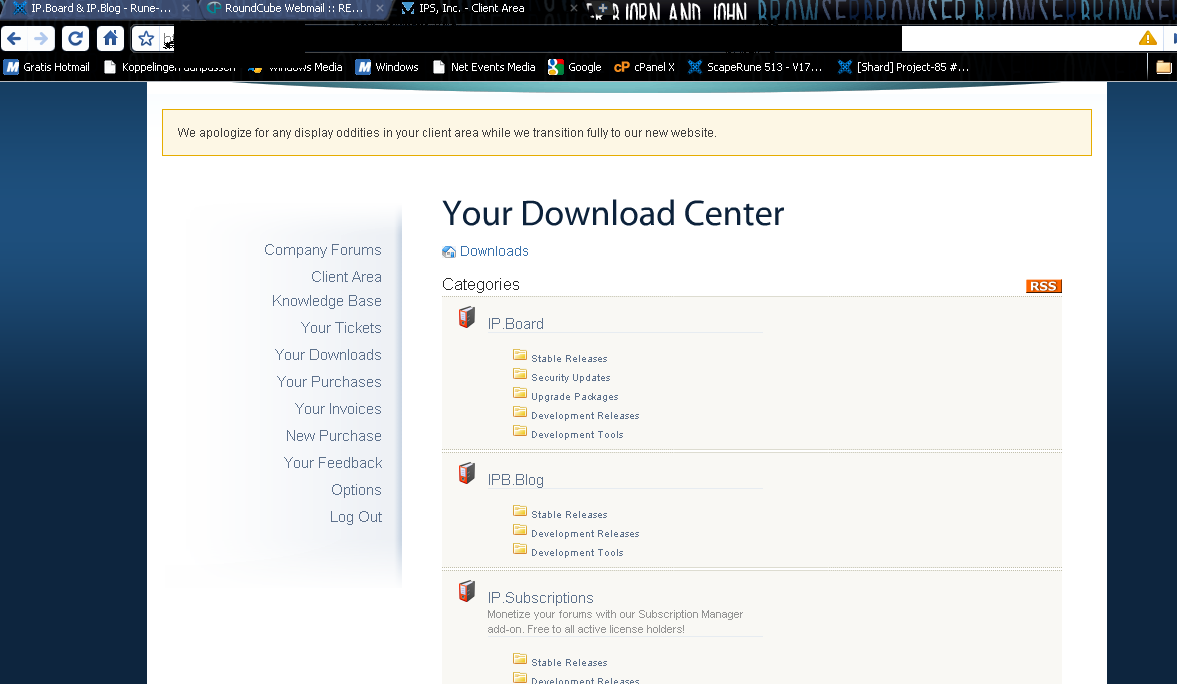View Your Tickets in the sidebar

point(341,328)
